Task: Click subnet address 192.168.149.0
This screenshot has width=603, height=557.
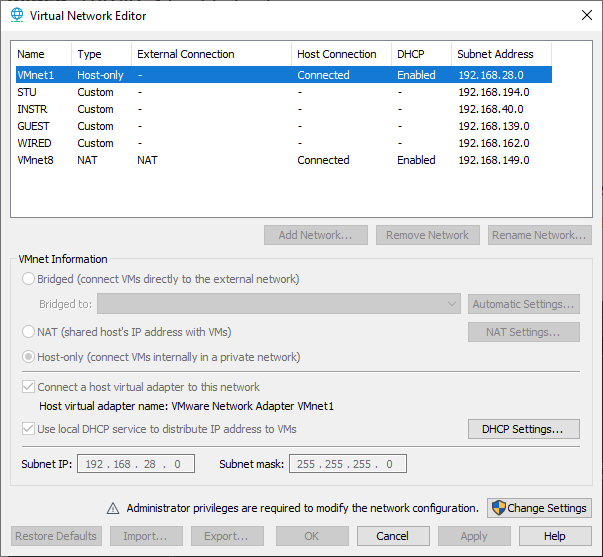Action: (x=494, y=160)
